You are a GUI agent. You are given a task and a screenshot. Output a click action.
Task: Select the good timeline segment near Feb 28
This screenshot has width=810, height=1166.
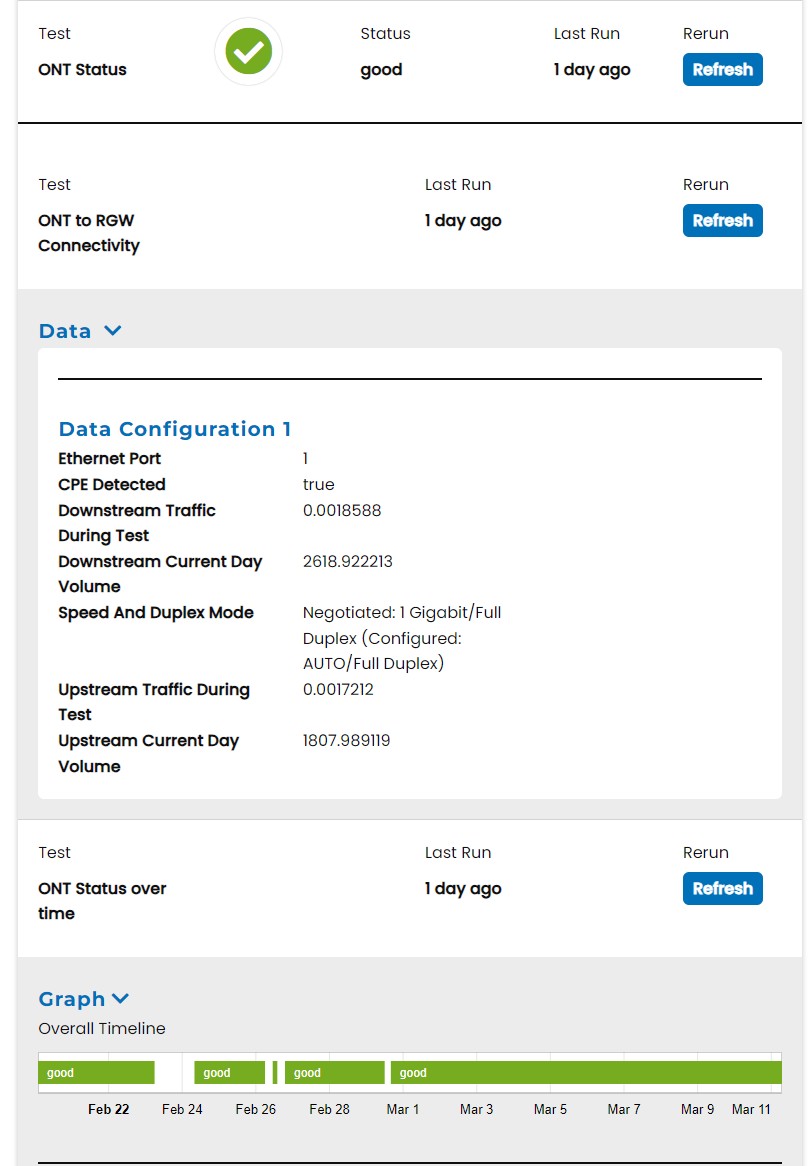(x=334, y=1073)
